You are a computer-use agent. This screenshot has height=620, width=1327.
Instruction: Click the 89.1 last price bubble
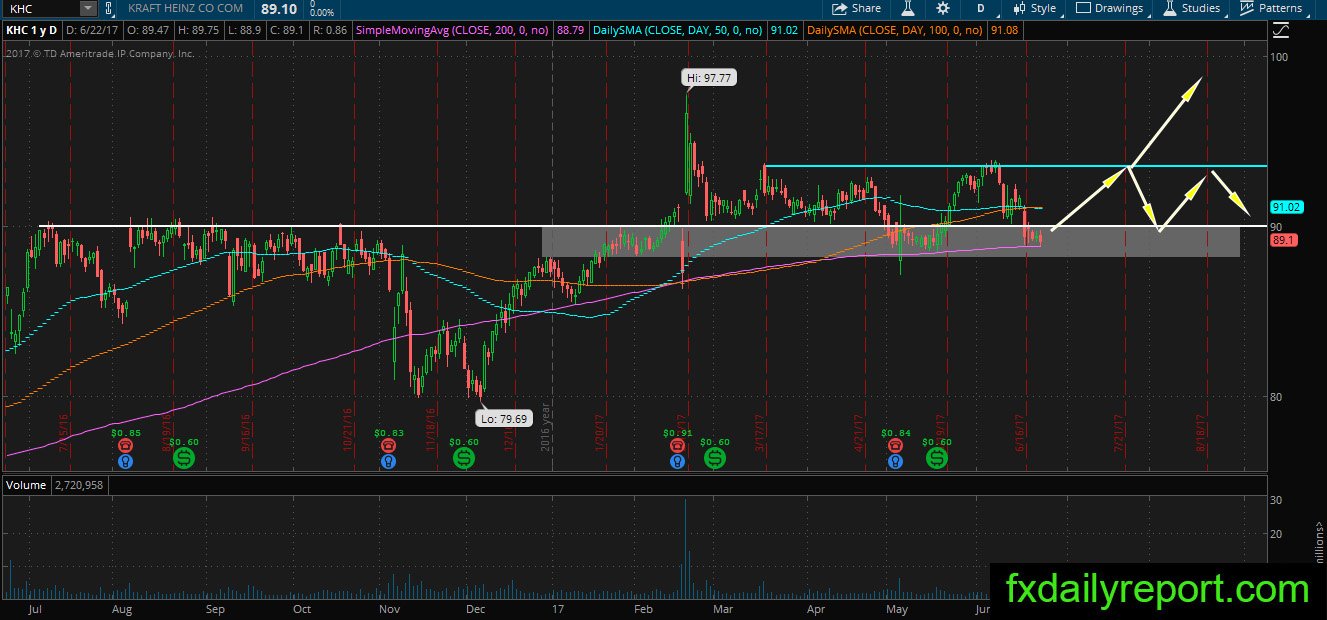click(x=1284, y=240)
